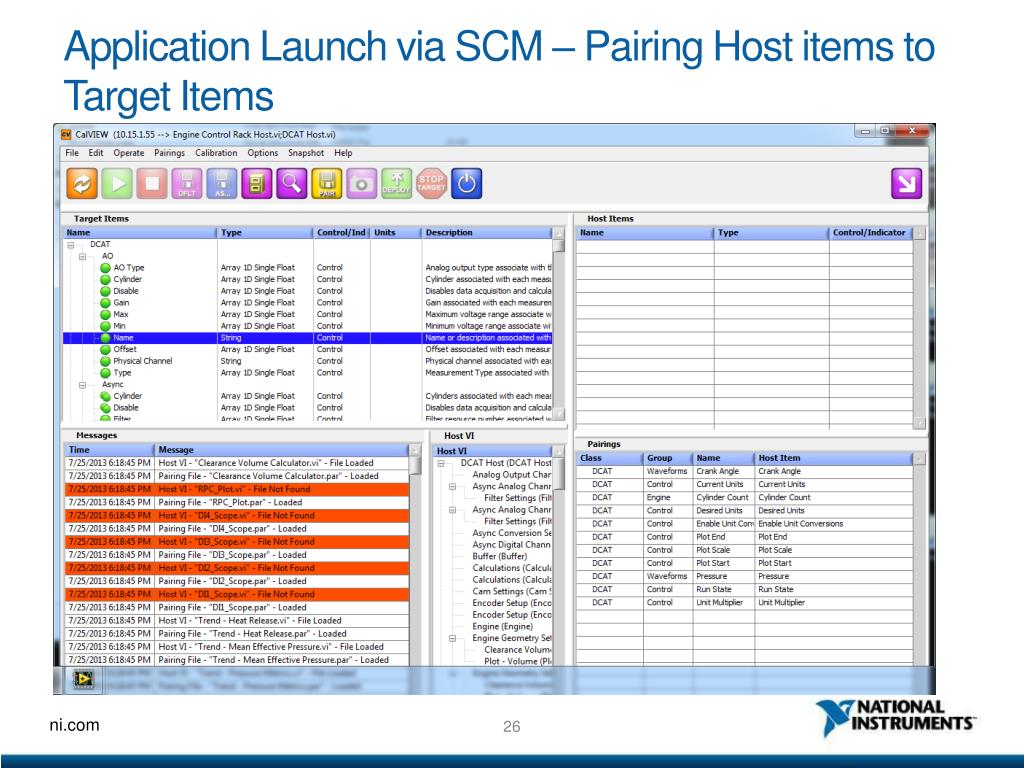
Task: Select Engine (Engine) in Host VI tree
Action: (x=502, y=626)
